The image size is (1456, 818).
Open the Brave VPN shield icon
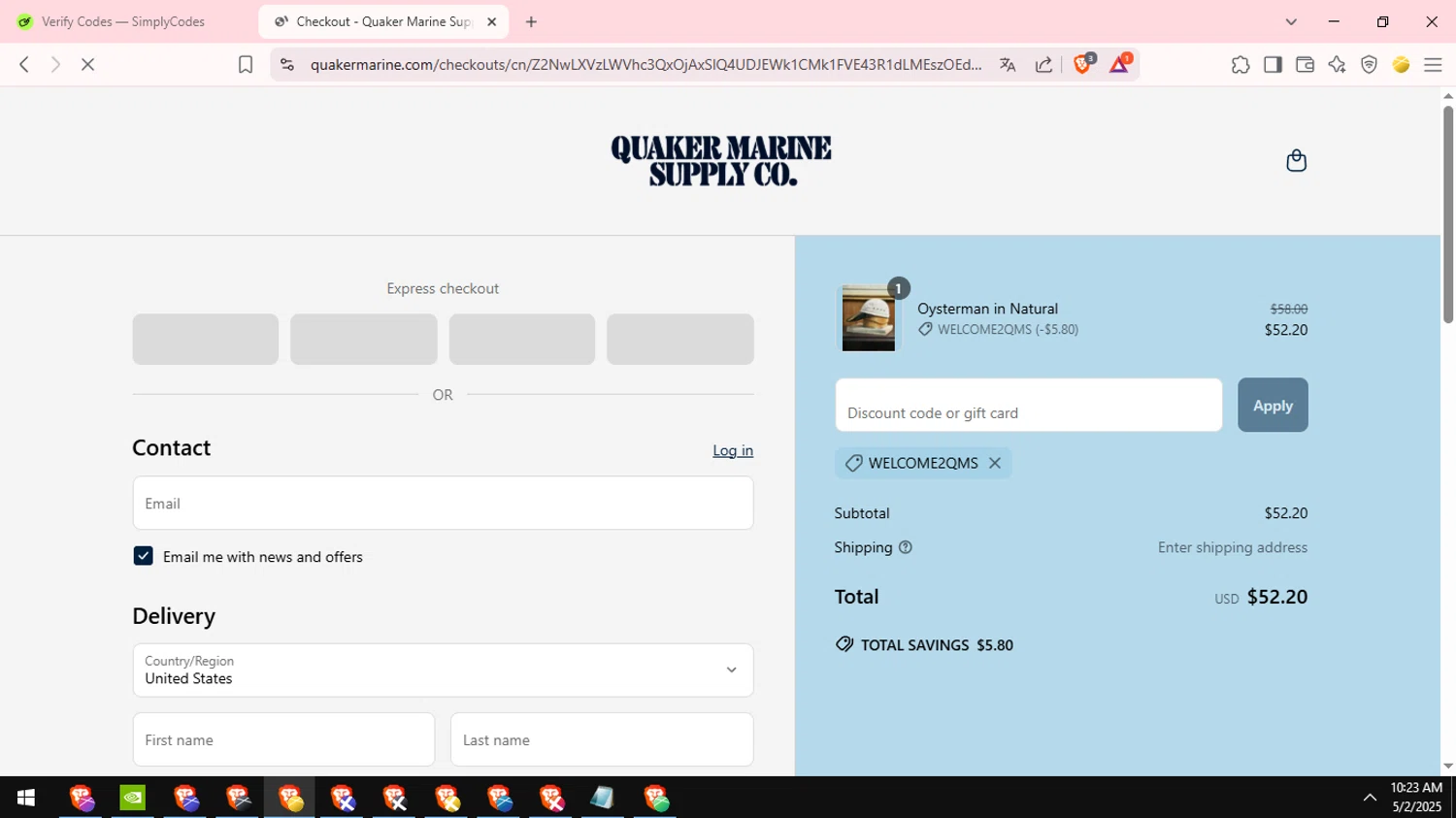click(x=1369, y=64)
